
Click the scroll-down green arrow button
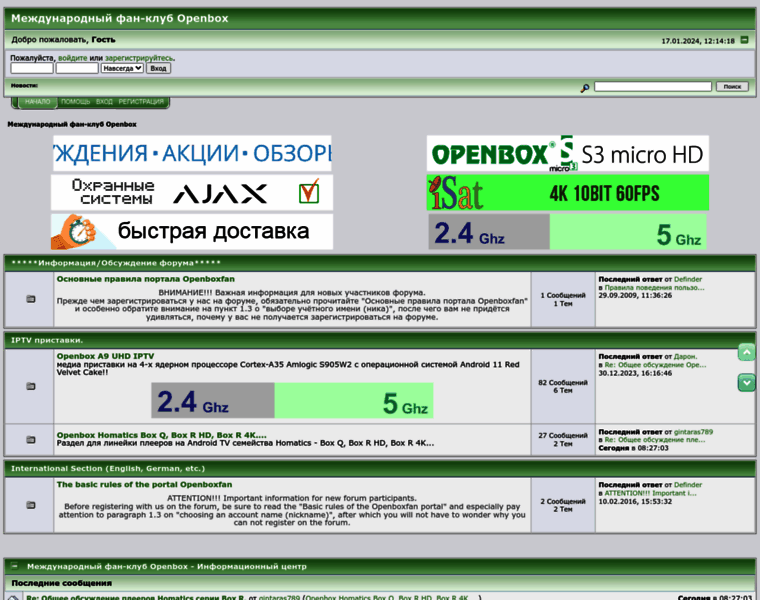[x=746, y=383]
